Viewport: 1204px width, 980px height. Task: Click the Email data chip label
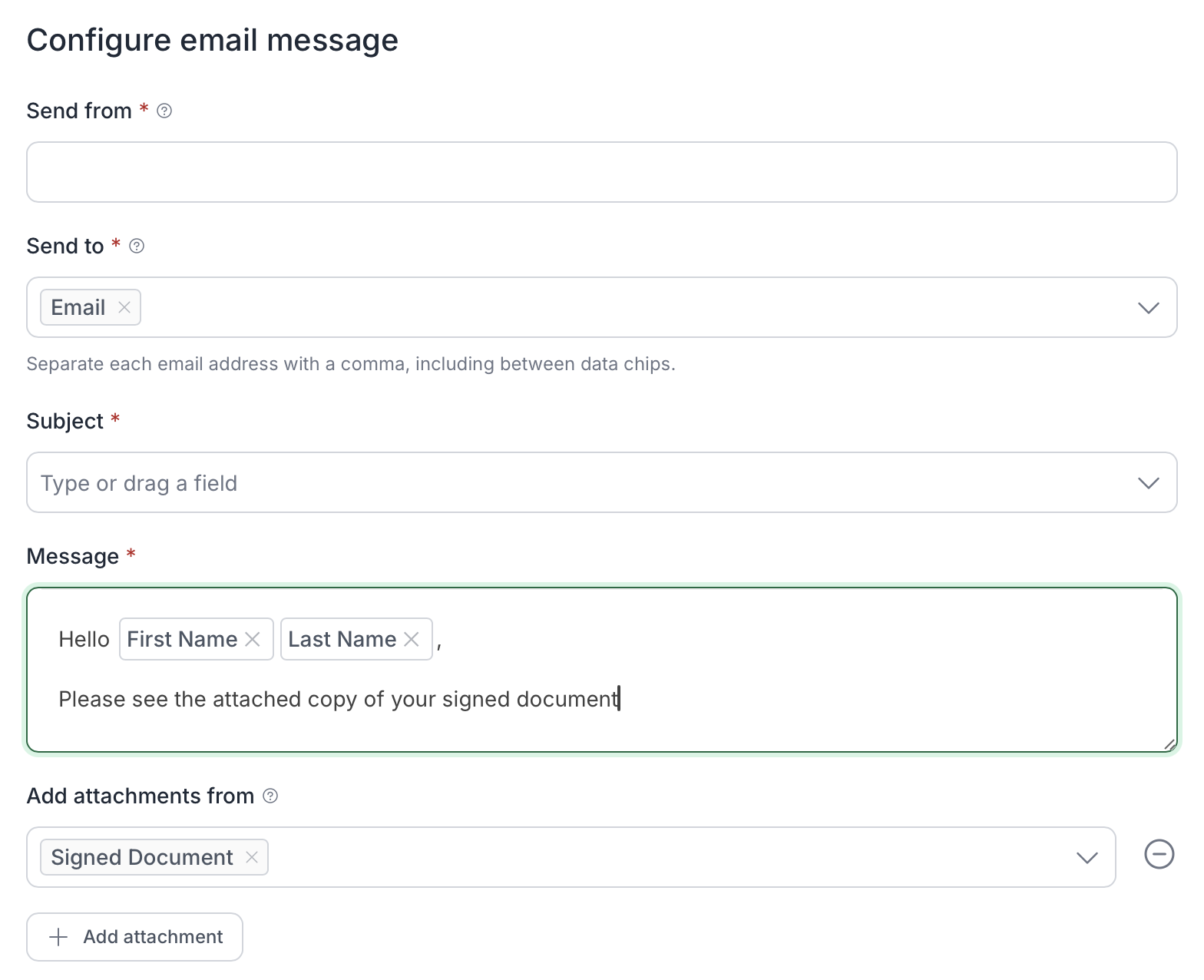[x=78, y=307]
